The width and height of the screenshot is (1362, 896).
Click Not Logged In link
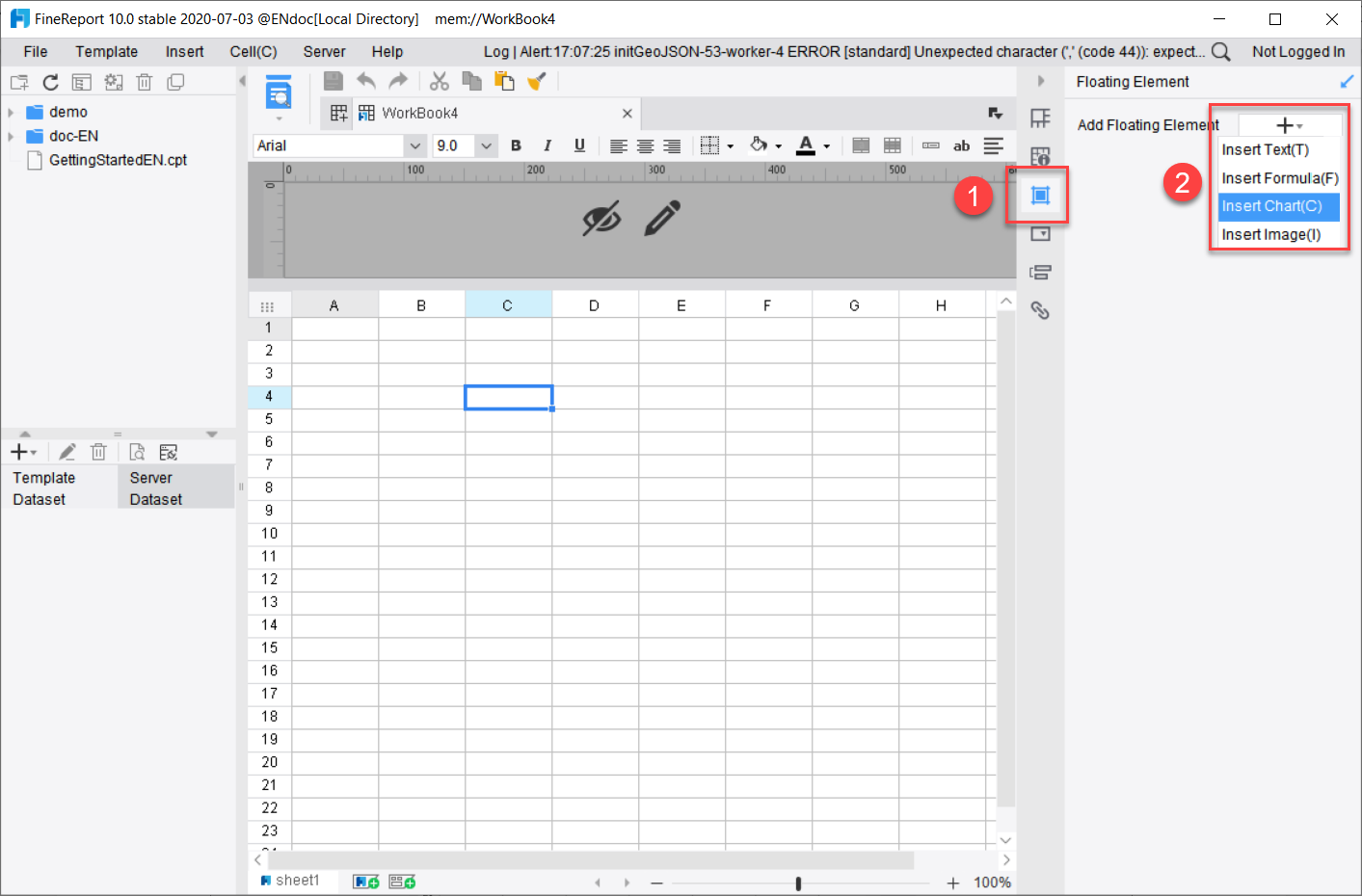coord(1298,52)
